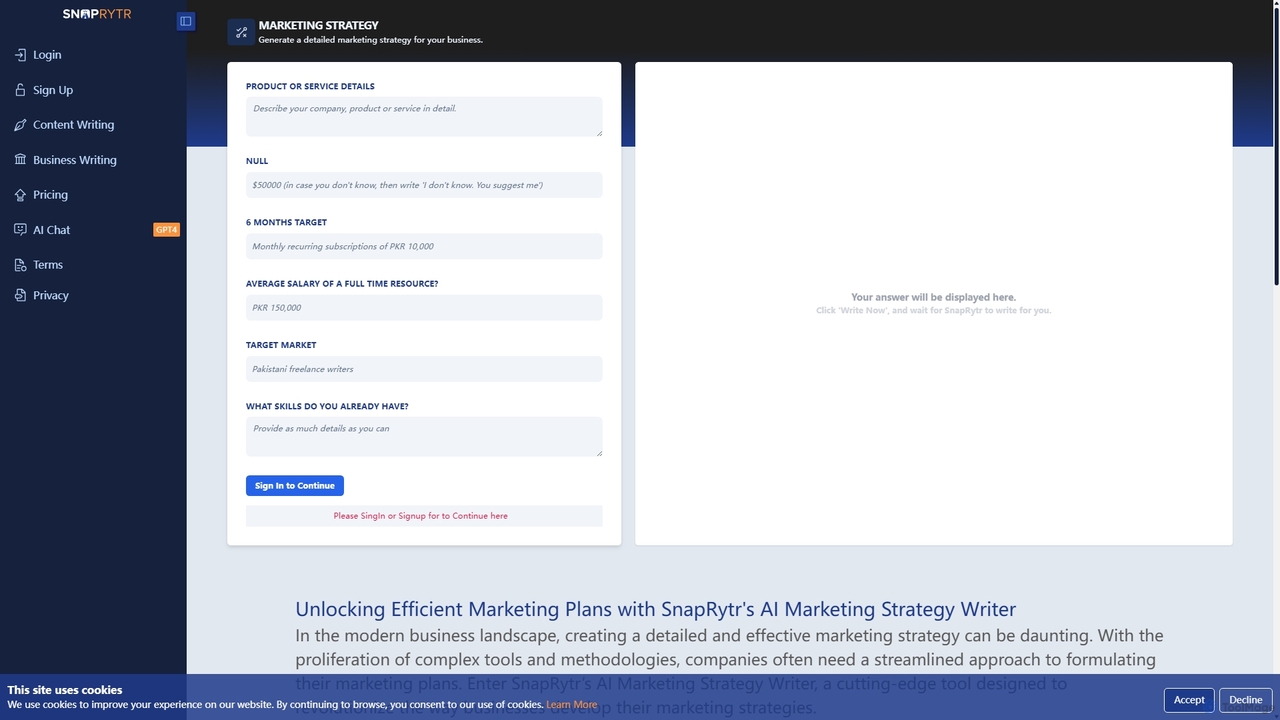Click the Content Writing pen icon
1280x720 pixels.
click(x=20, y=125)
